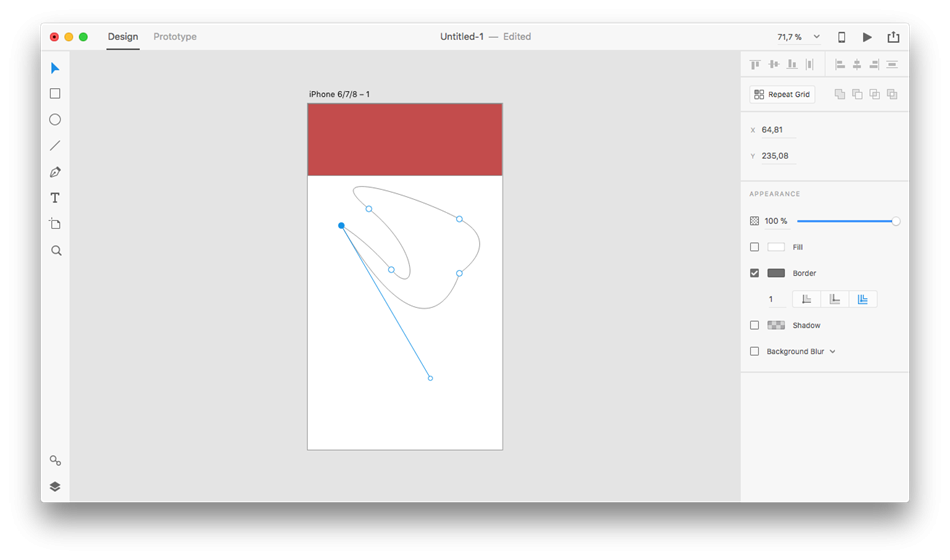Apply the Intersect boolean operation

coord(874,94)
